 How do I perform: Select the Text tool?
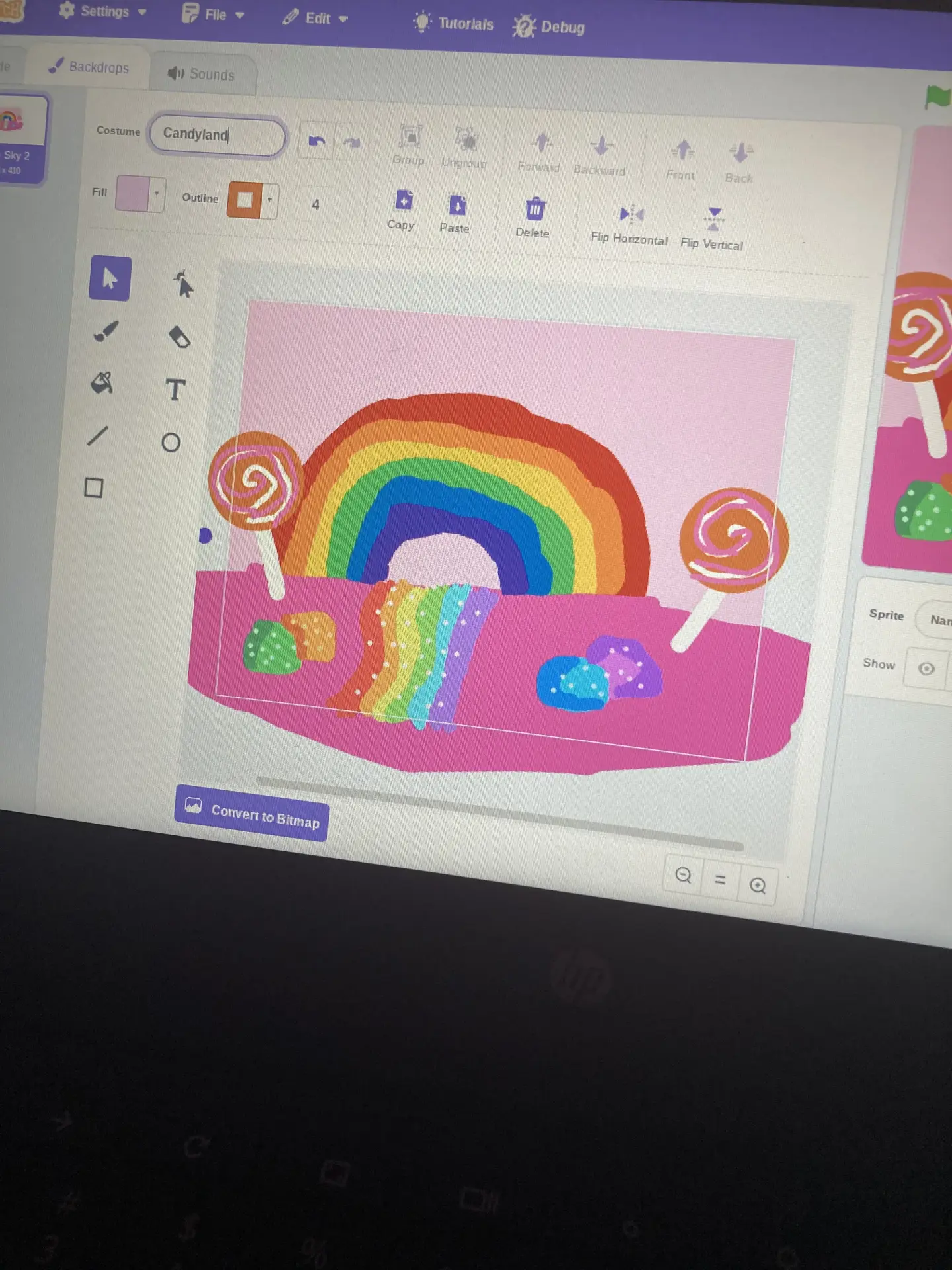tap(175, 390)
